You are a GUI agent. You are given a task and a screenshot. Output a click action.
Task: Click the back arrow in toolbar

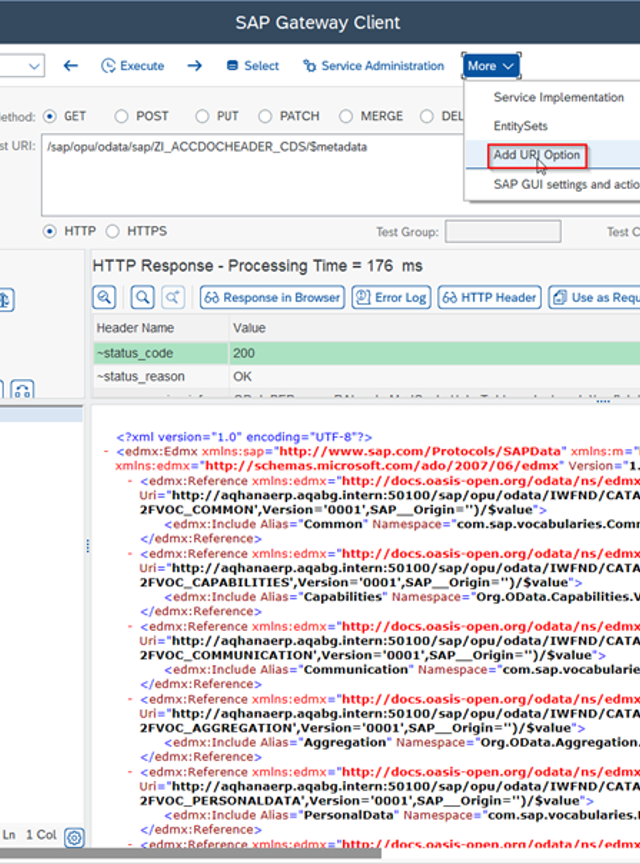click(71, 66)
